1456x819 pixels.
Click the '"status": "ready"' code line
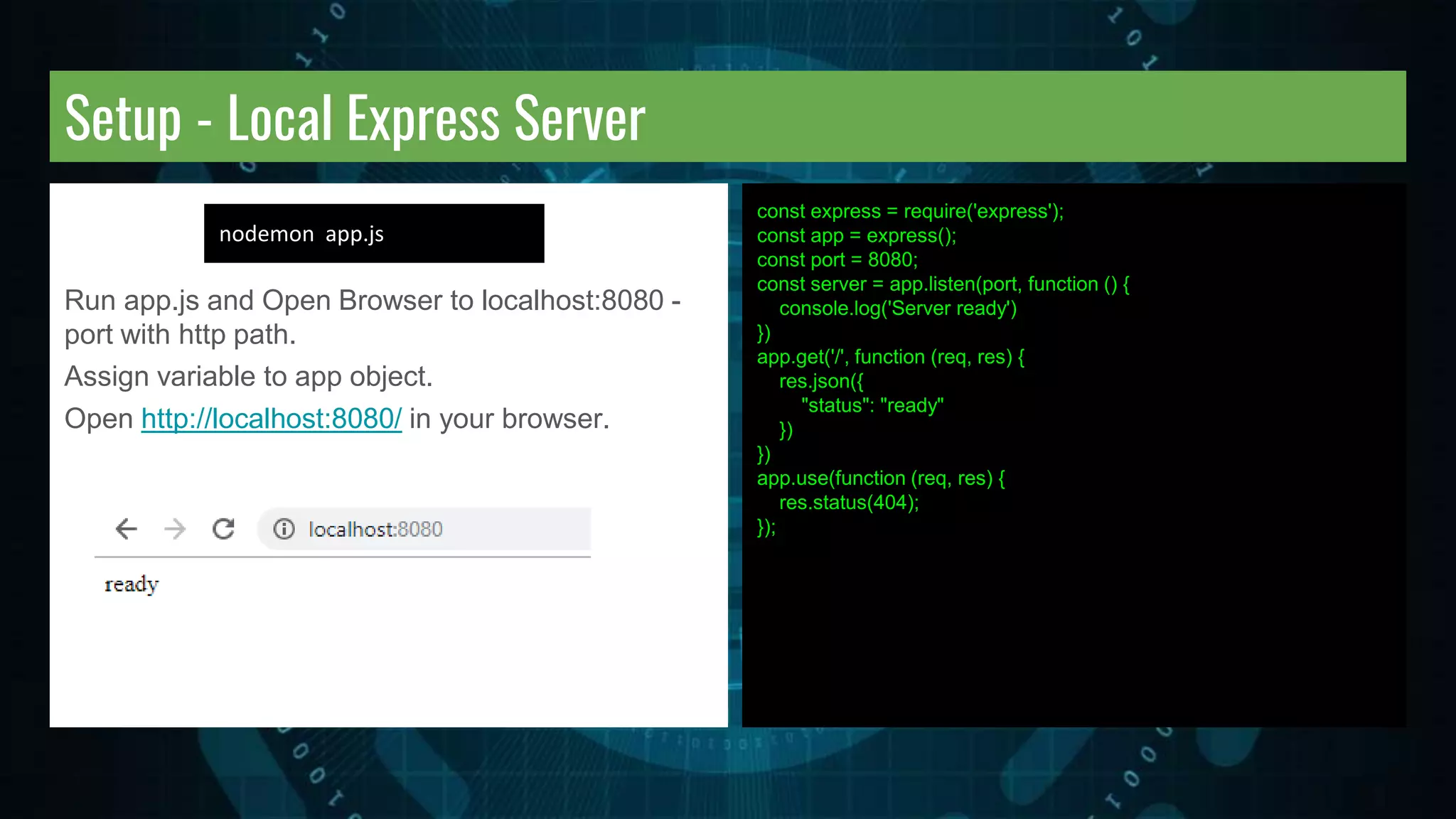pyautogui.click(x=872, y=405)
